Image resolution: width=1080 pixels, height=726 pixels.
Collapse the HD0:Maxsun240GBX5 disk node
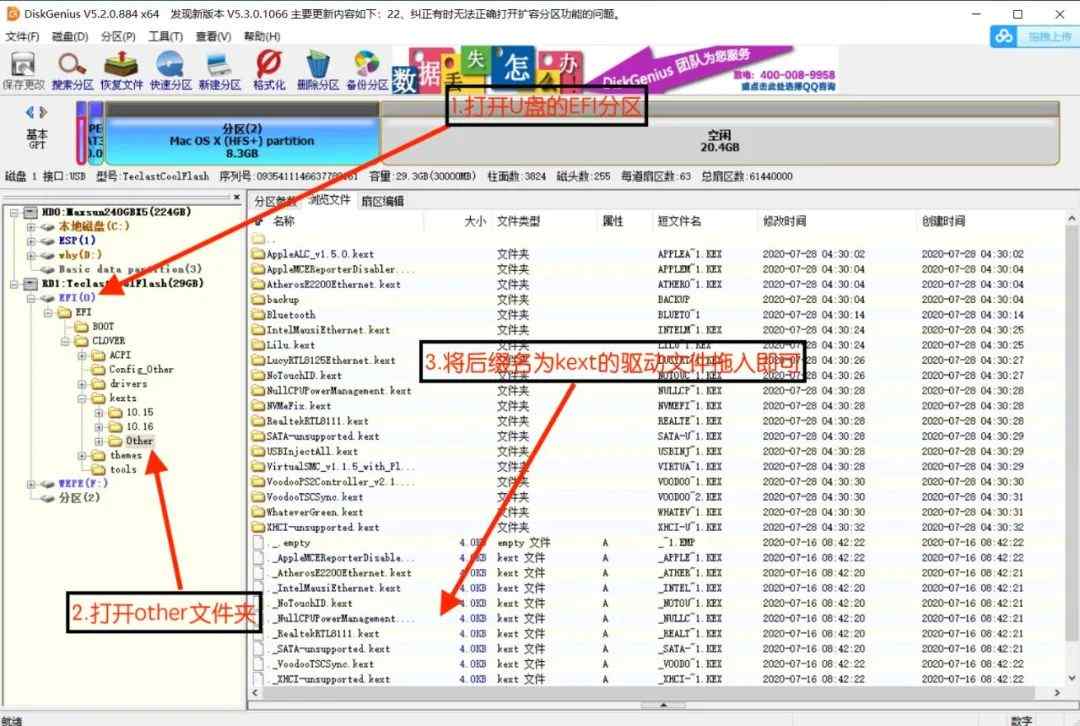tap(14, 212)
